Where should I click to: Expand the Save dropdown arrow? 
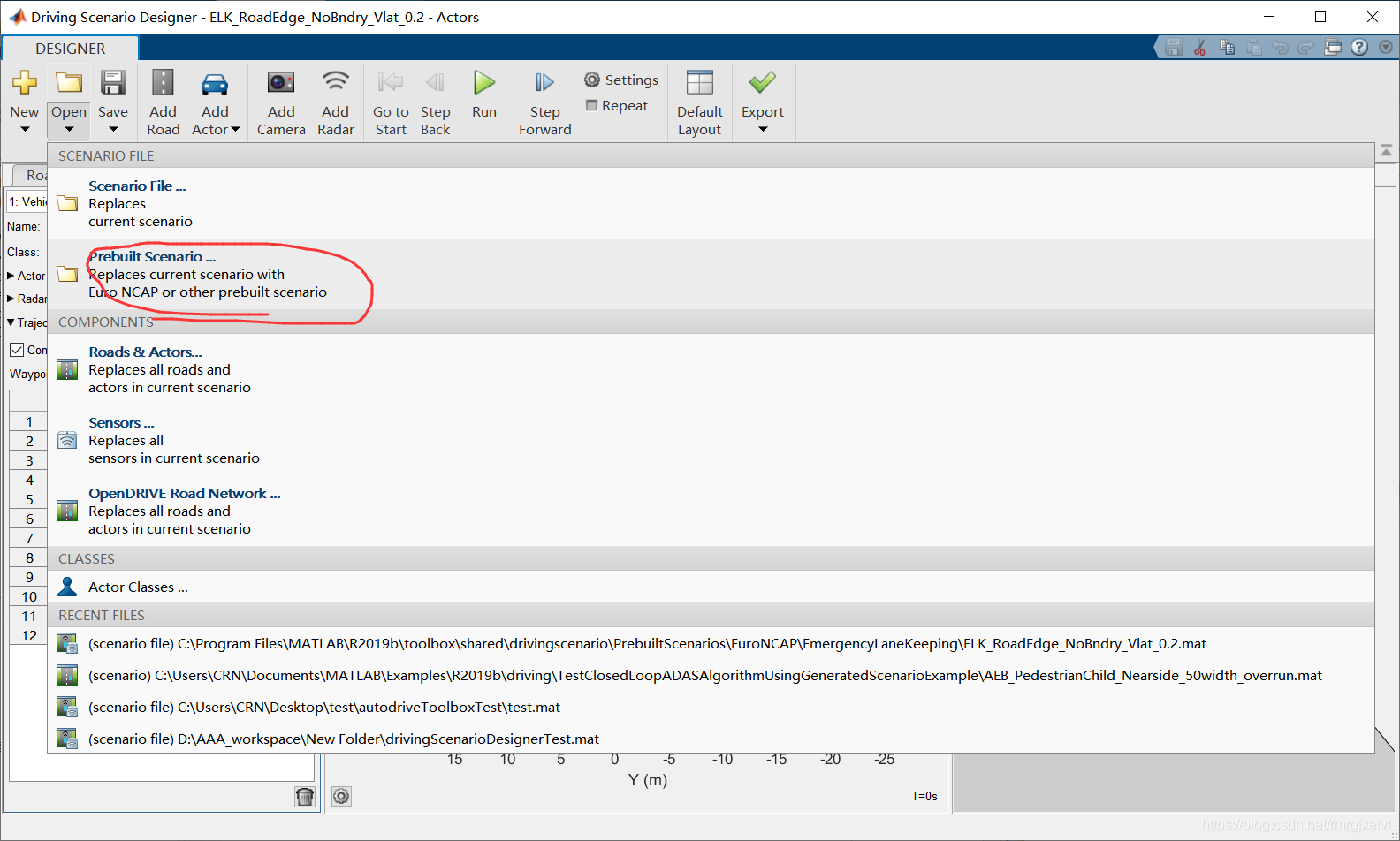tap(113, 130)
